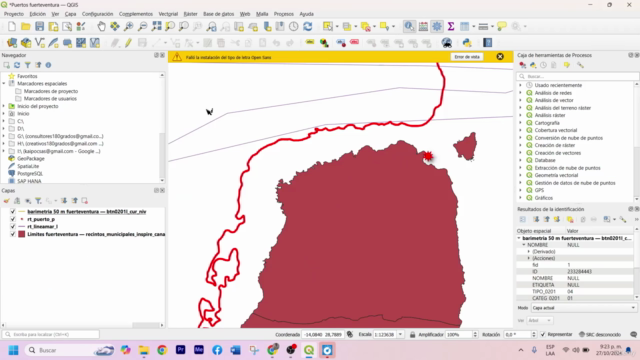The height and width of the screenshot is (360, 640).
Task: Open Google Chrome from taskbar
Action: click(162, 350)
